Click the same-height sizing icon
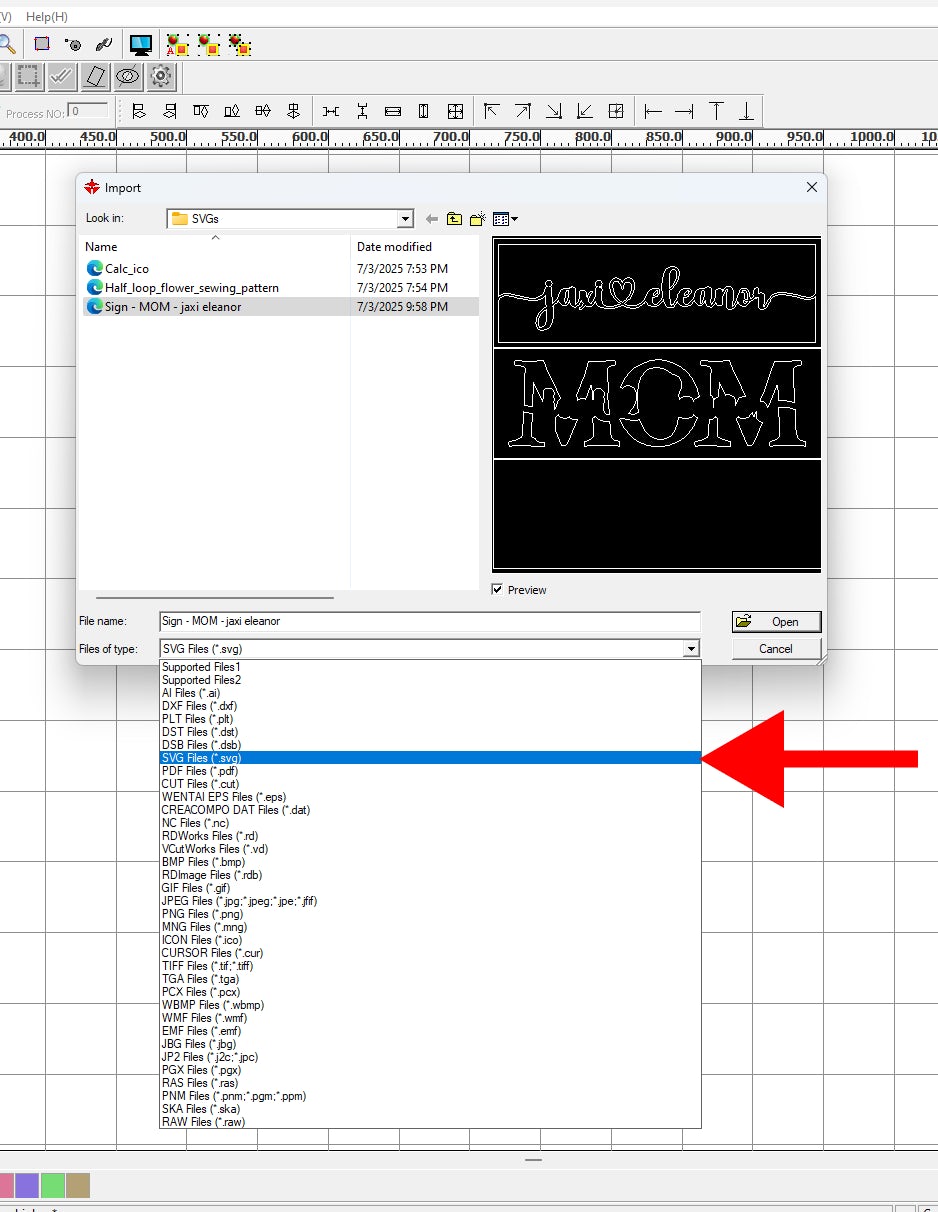This screenshot has height=1212, width=938. (424, 111)
